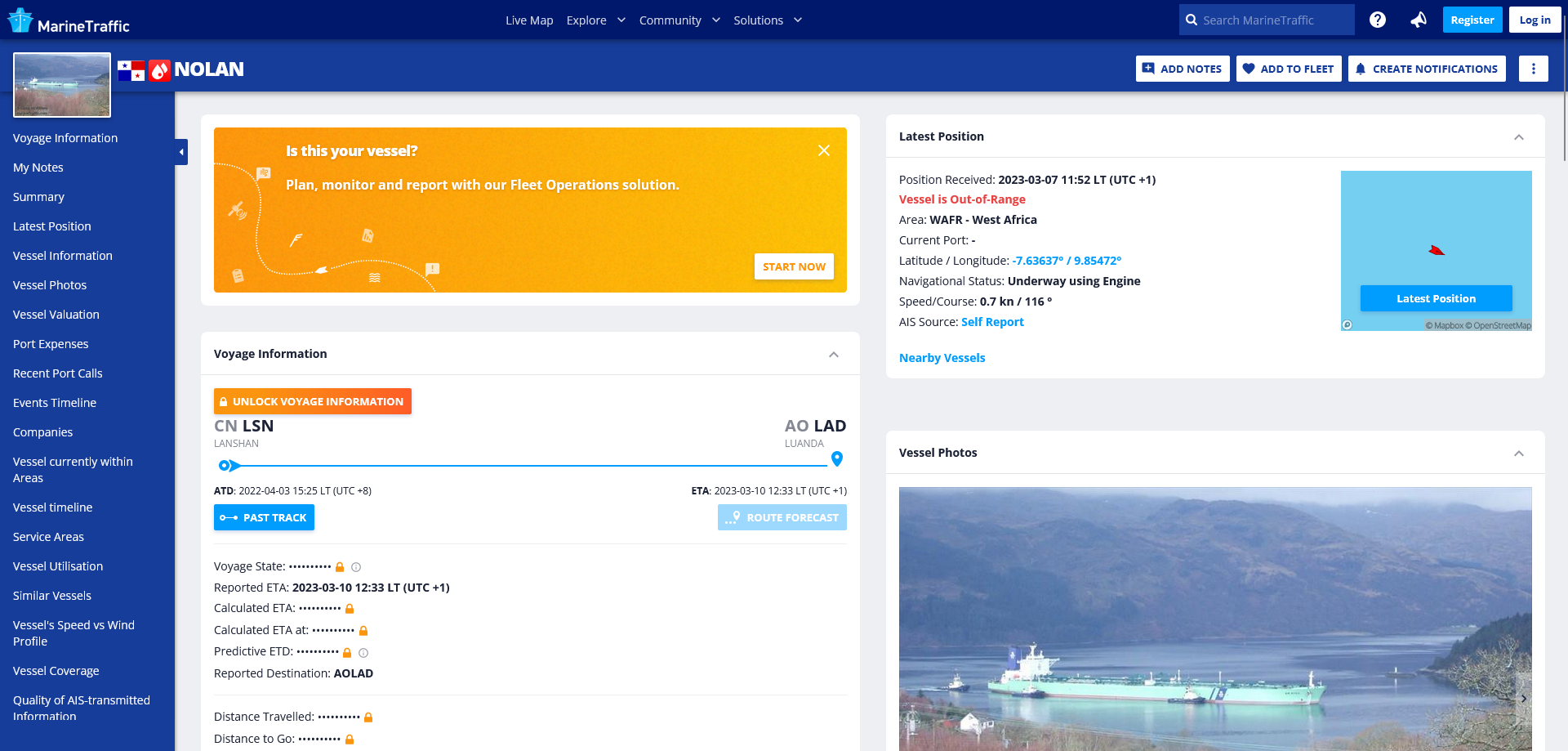Open Events Timeline sidebar item
This screenshot has height=751, width=1568.
[55, 403]
